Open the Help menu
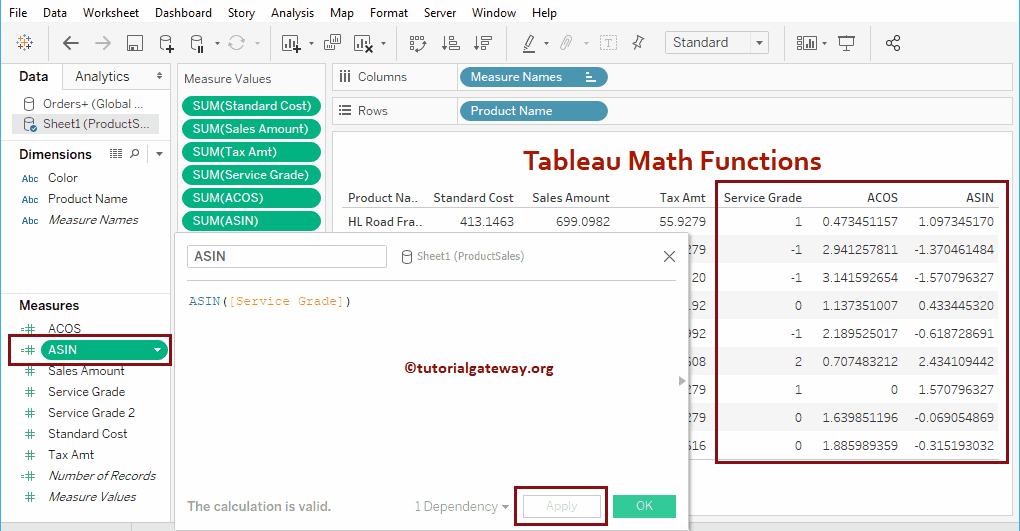 [x=544, y=13]
